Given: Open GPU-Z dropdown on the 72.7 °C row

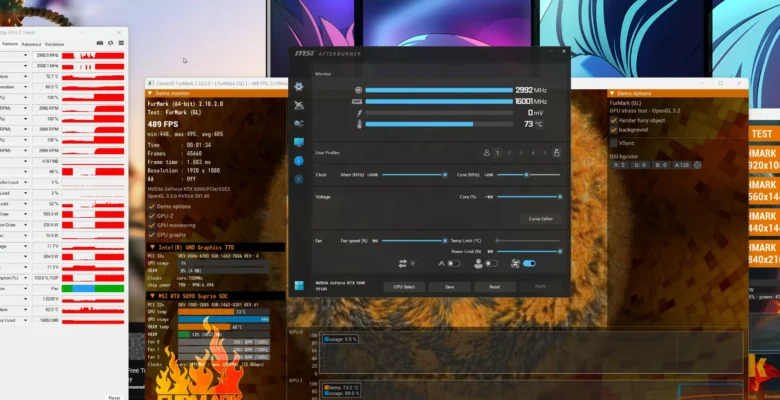Looking at the screenshot, I should (x=25, y=77).
